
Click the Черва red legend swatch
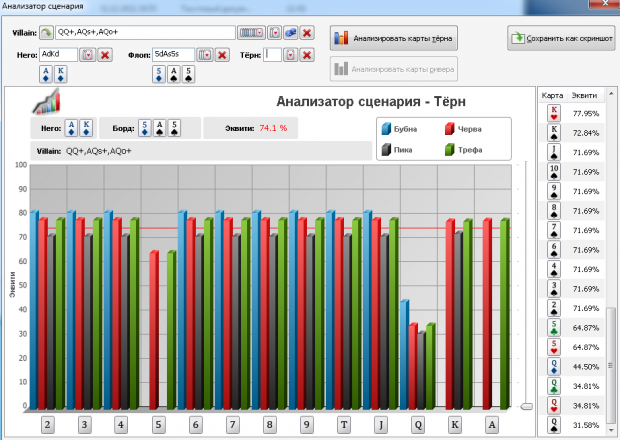coord(450,128)
